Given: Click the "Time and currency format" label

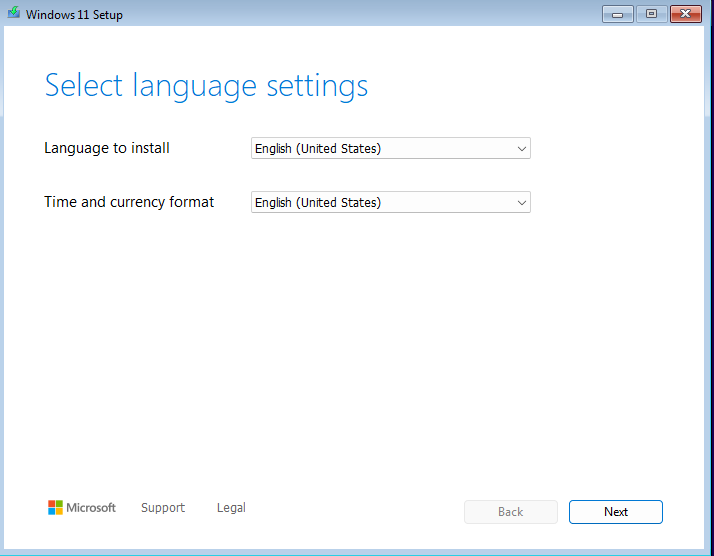Looking at the screenshot, I should (x=129, y=202).
